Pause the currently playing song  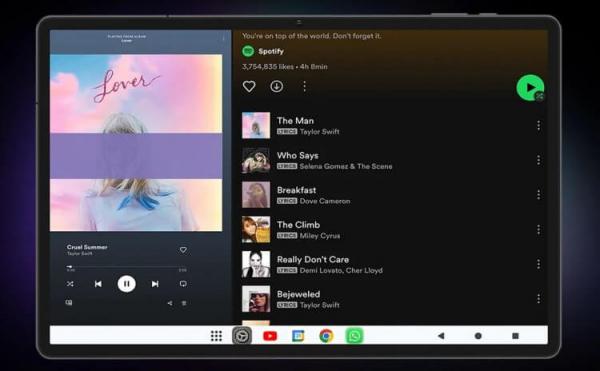tap(127, 284)
